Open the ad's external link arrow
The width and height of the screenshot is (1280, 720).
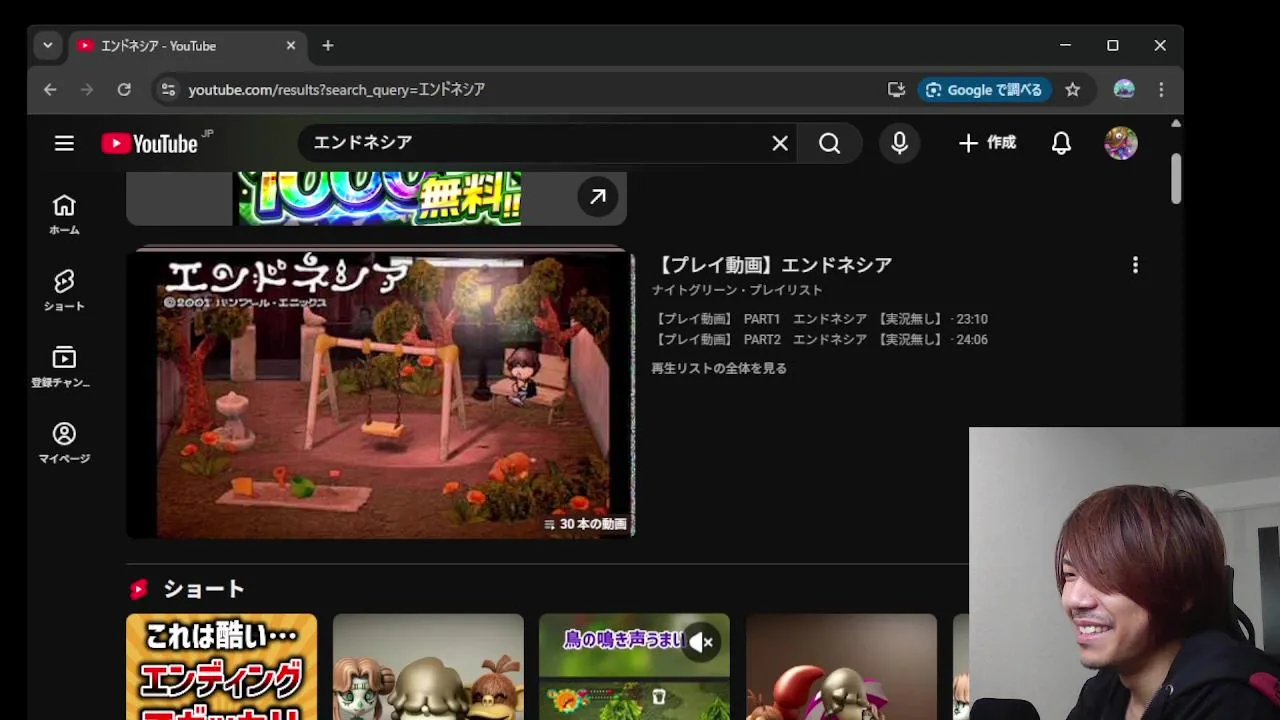point(597,196)
